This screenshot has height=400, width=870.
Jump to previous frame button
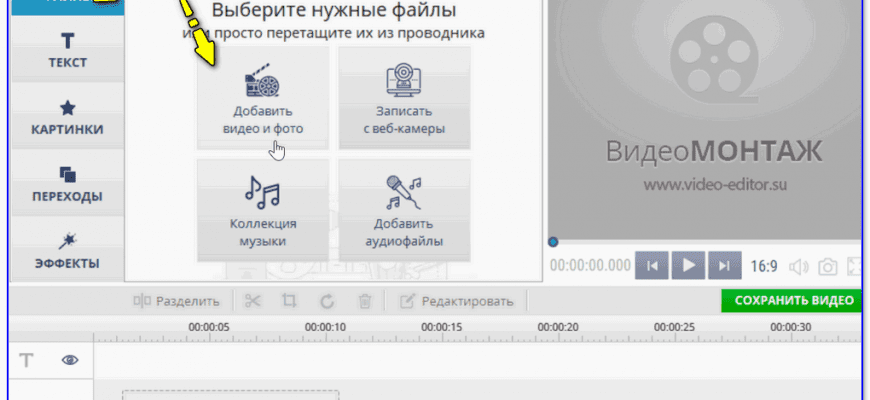652,265
